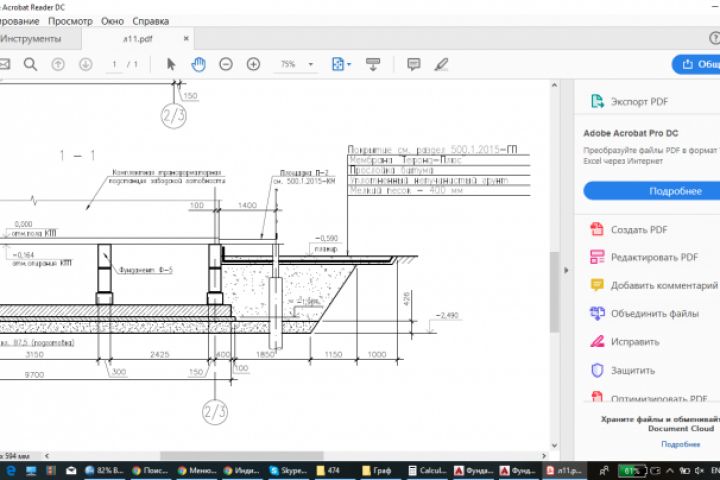Switch to the Инструменты tab

tap(30, 39)
